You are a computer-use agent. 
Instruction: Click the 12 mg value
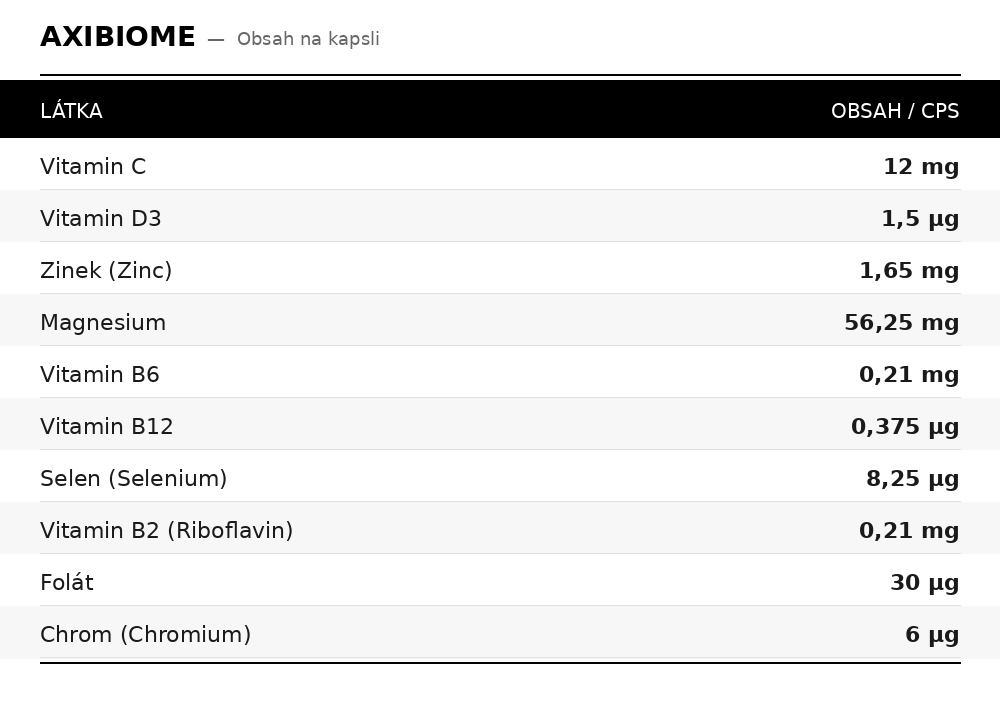click(x=920, y=167)
